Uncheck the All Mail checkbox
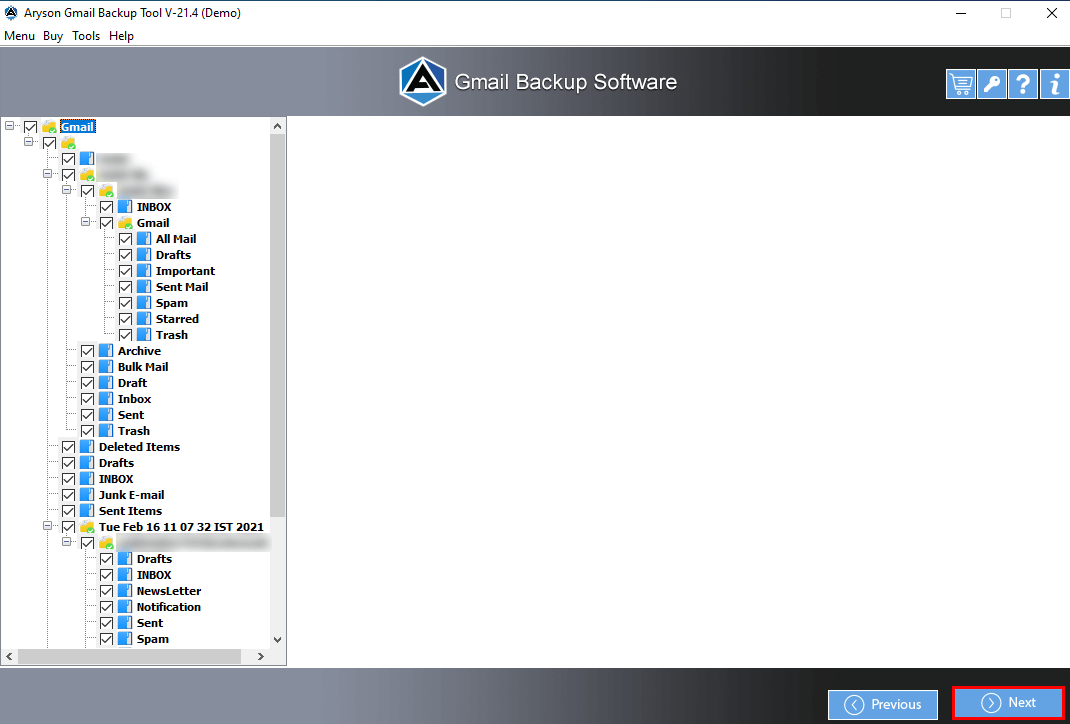1070x724 pixels. click(126, 239)
